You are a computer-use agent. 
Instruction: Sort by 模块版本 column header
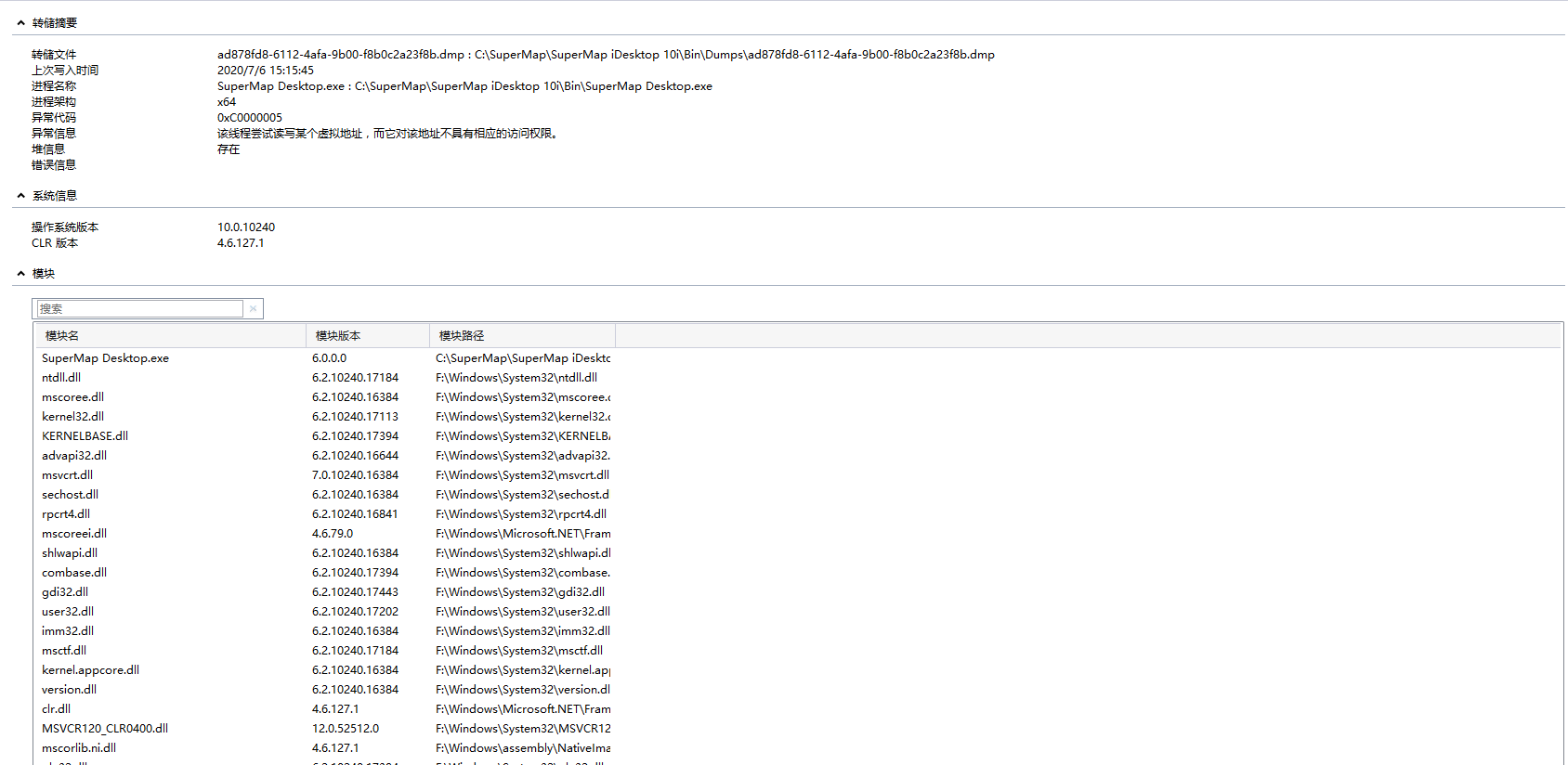point(368,336)
